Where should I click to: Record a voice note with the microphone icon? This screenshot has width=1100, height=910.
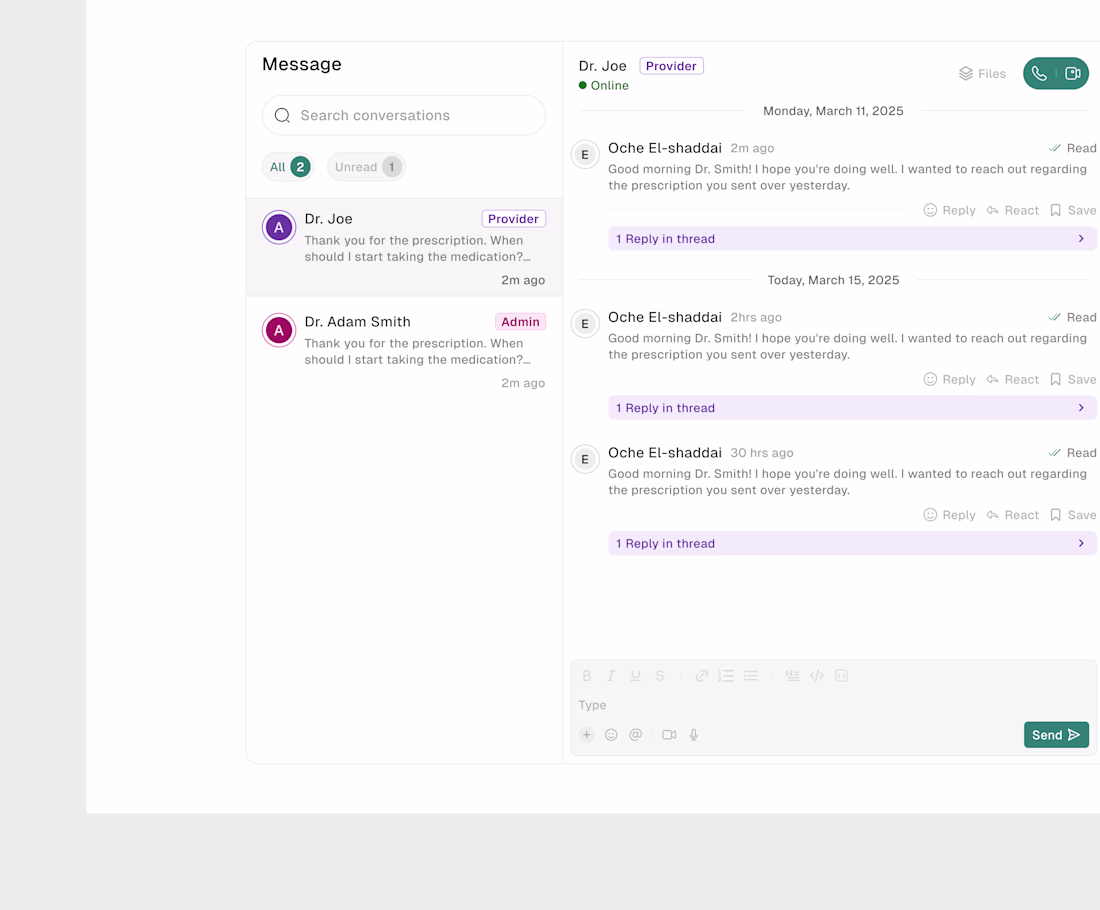click(693, 735)
